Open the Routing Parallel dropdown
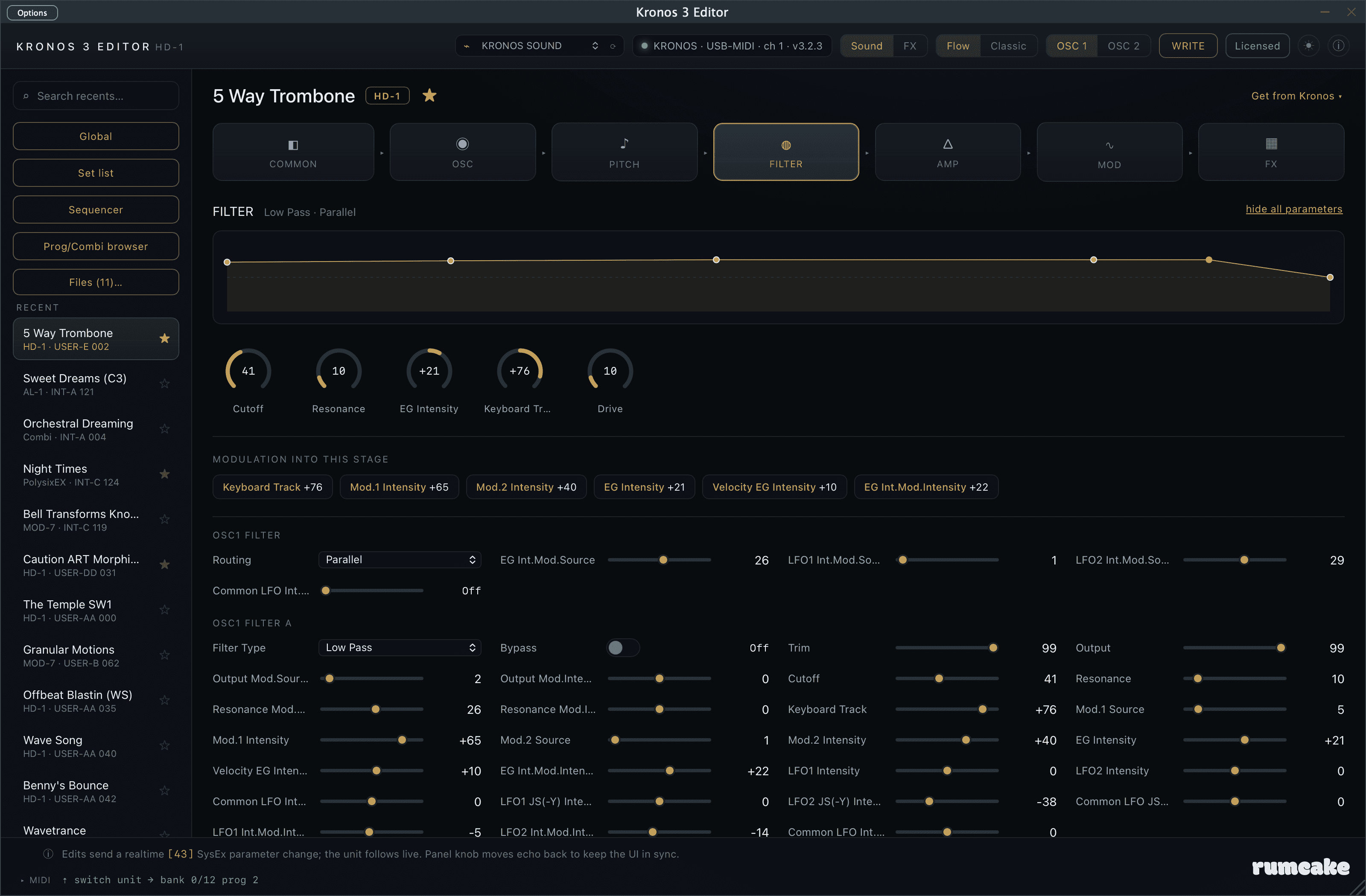This screenshot has height=896, width=1366. (400, 560)
